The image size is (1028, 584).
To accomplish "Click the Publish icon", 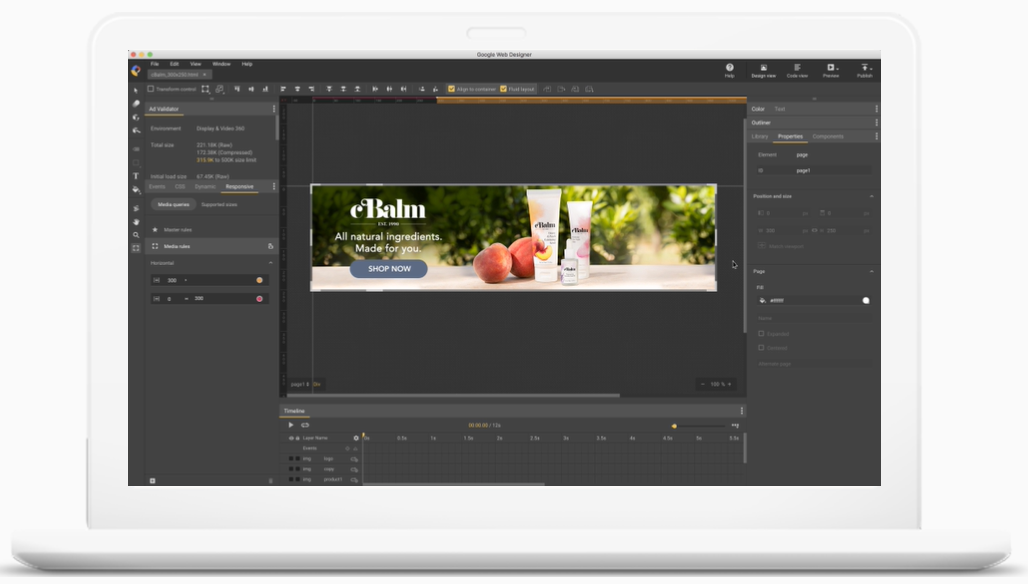I will coord(865,70).
